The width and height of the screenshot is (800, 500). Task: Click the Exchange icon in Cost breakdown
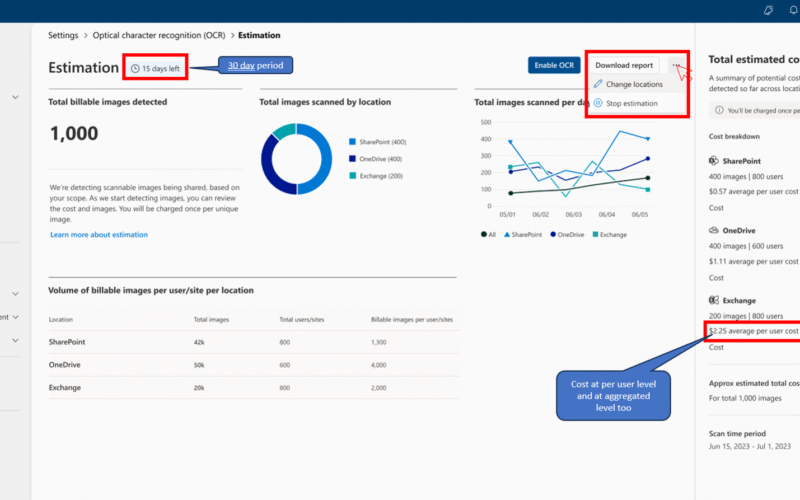pyautogui.click(x=715, y=299)
